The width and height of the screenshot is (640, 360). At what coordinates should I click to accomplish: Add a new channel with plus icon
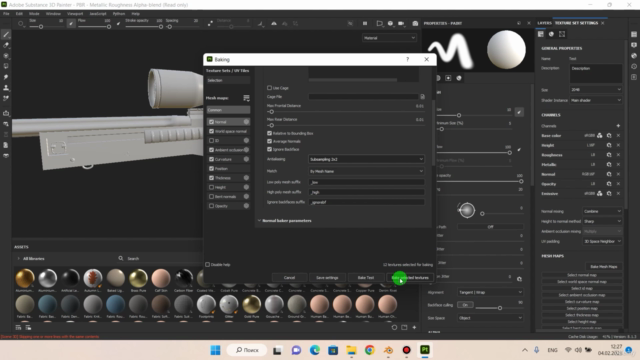[618, 126]
